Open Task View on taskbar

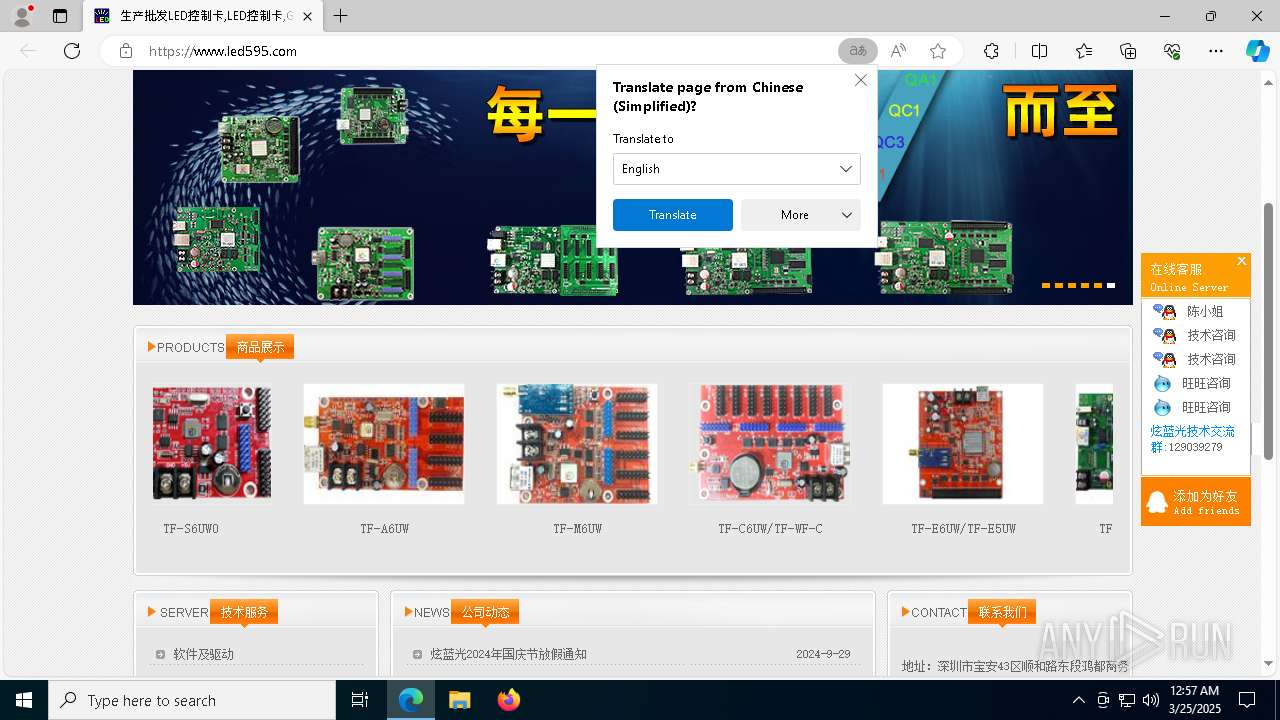pyautogui.click(x=360, y=700)
